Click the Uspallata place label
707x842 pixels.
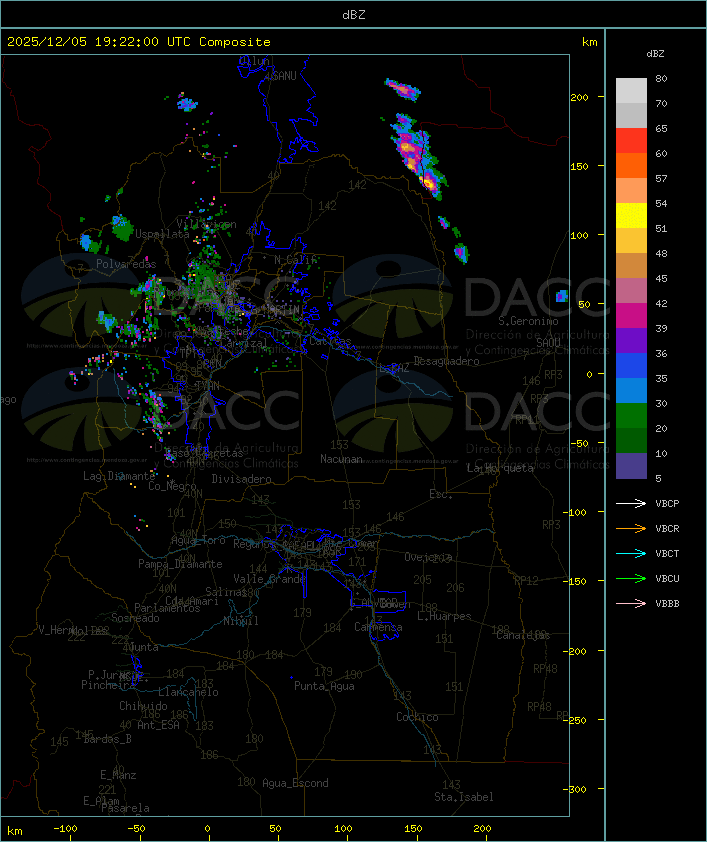(x=162, y=234)
